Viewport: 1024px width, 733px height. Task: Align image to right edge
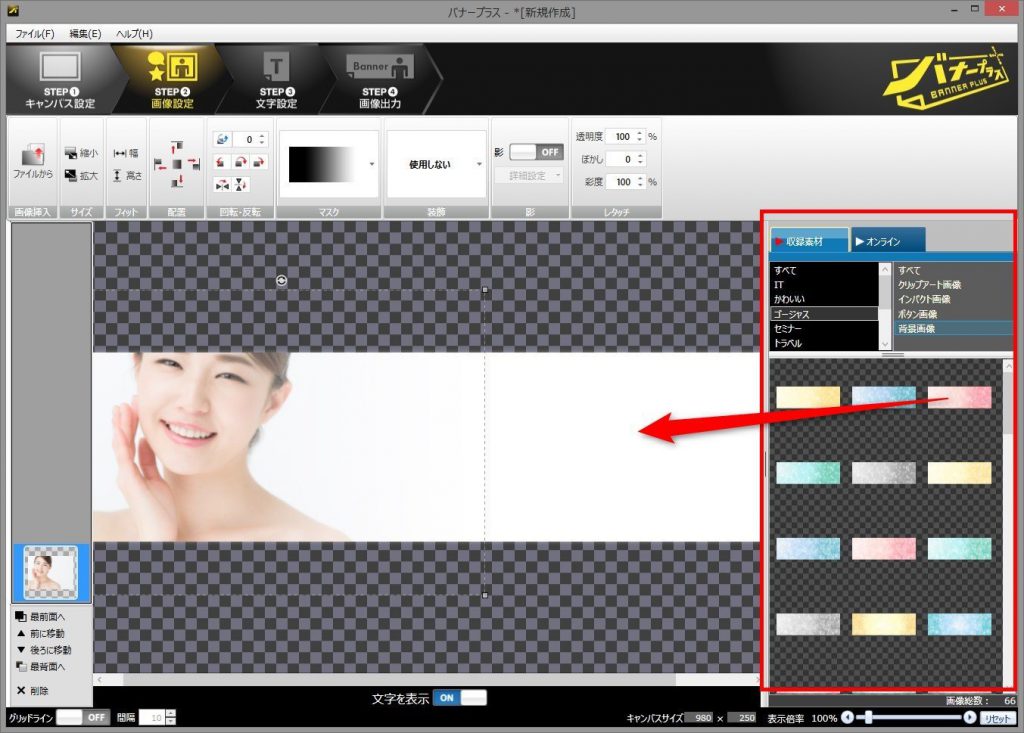click(x=194, y=163)
